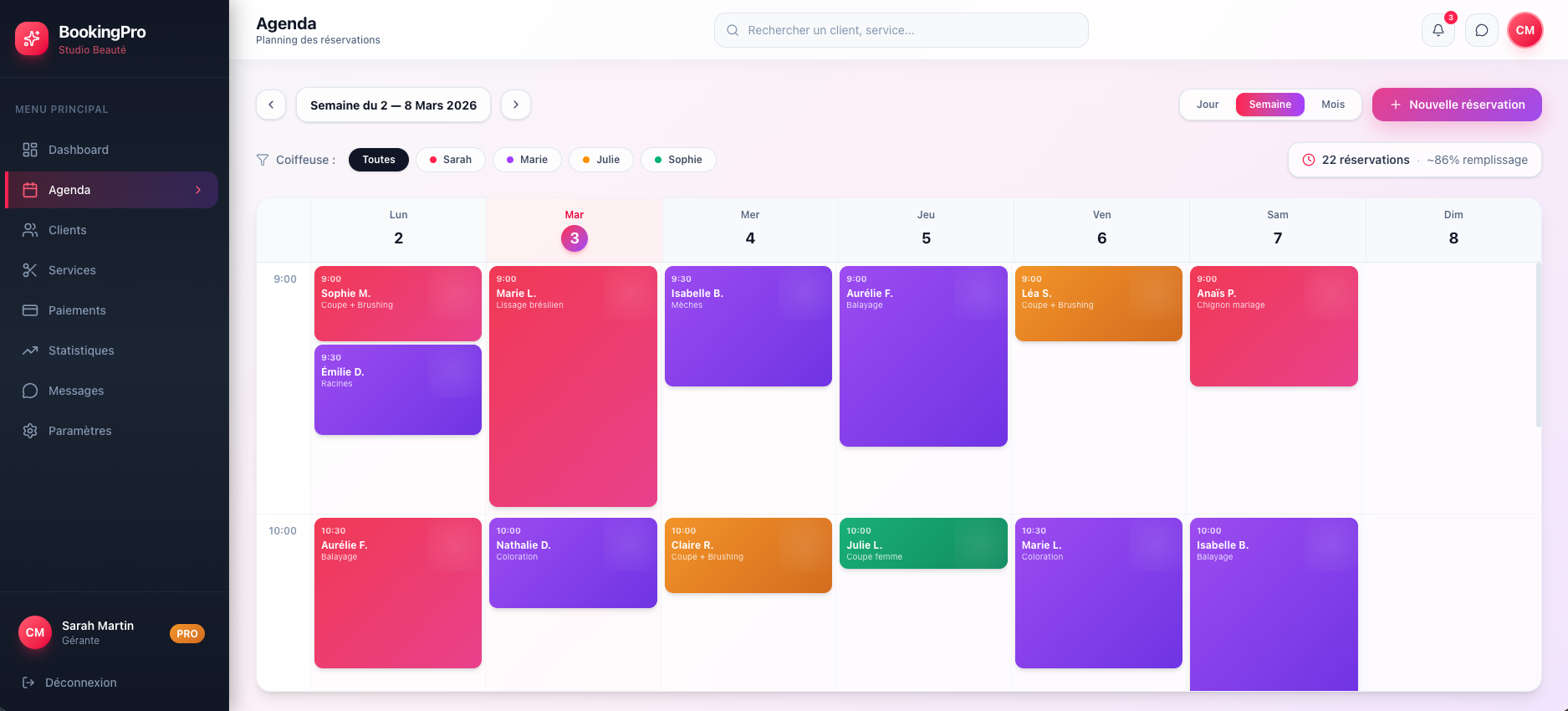Click the CM avatar in top bar
The image size is (1568, 711).
click(x=1525, y=30)
